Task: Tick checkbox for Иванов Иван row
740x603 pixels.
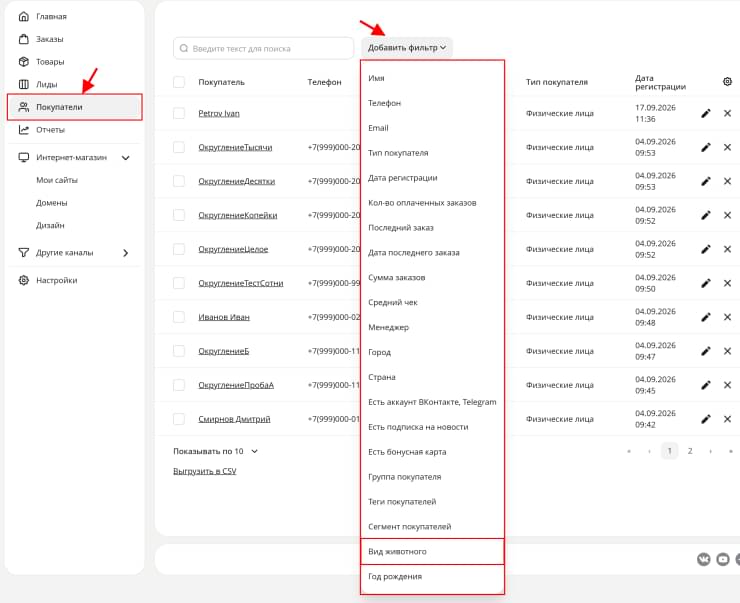Action: tap(179, 317)
